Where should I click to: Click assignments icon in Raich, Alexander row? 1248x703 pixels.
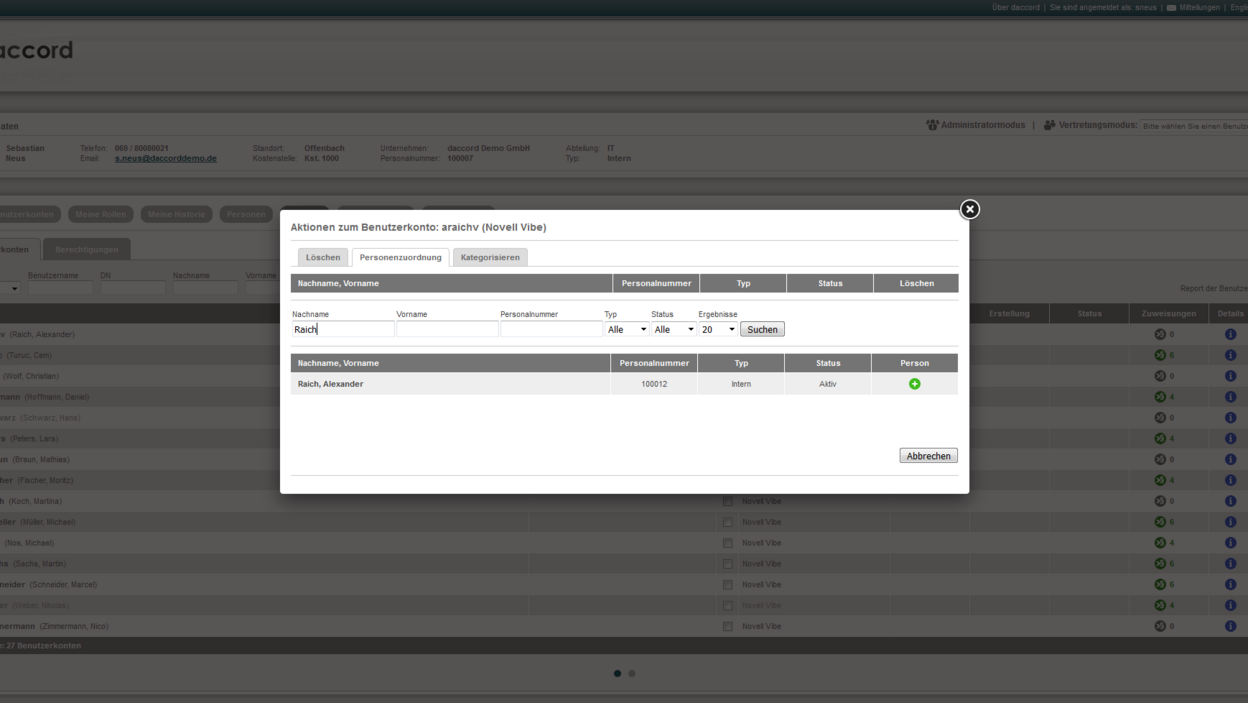pos(1160,334)
